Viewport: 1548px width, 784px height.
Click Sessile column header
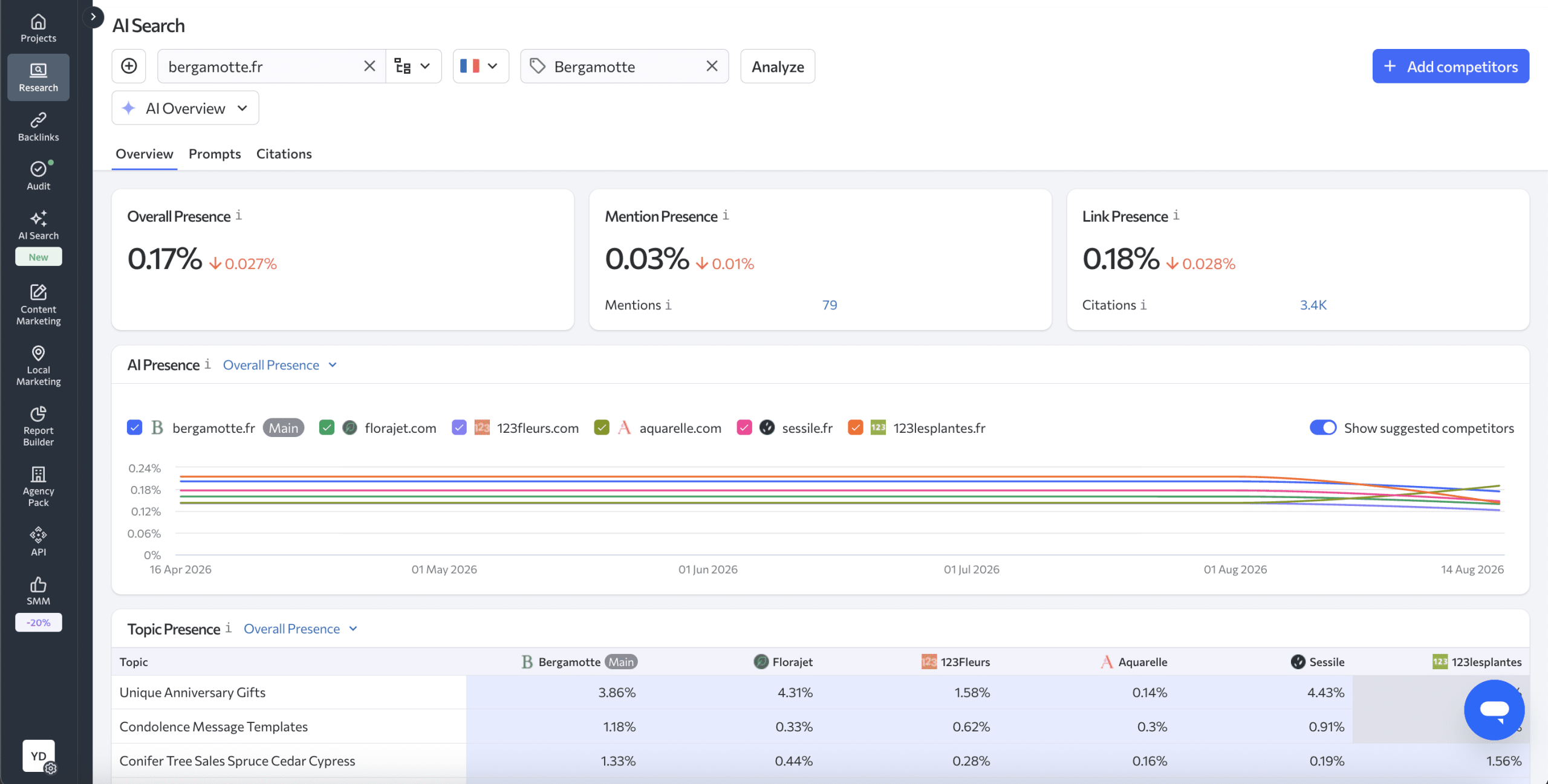pyautogui.click(x=1317, y=662)
